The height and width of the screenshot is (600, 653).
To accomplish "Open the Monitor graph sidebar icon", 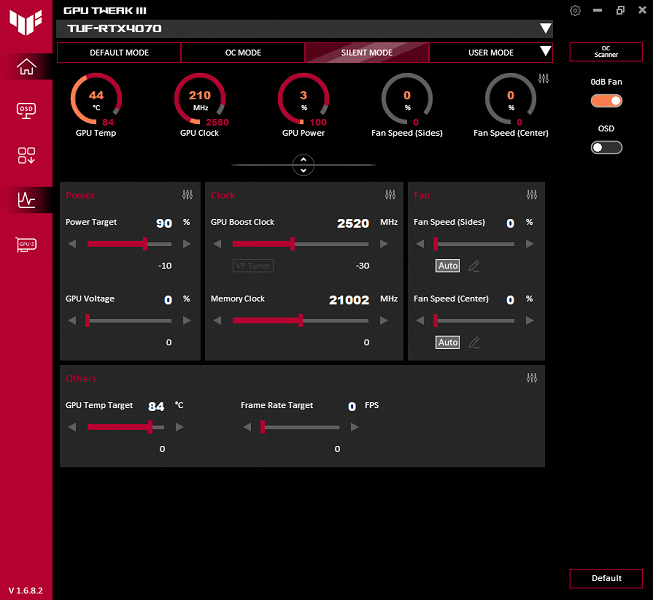I will click(26, 200).
